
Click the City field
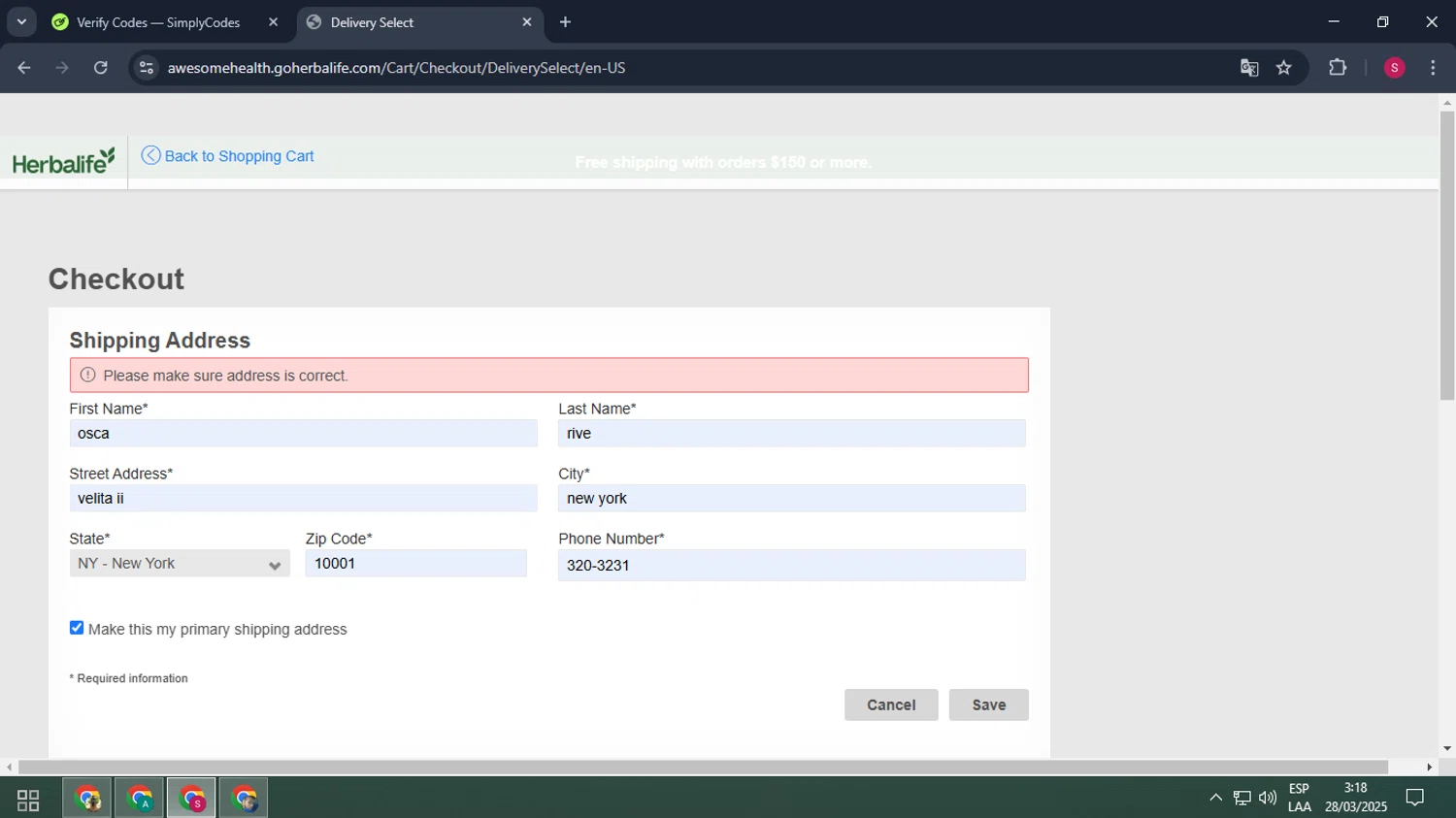pos(792,499)
